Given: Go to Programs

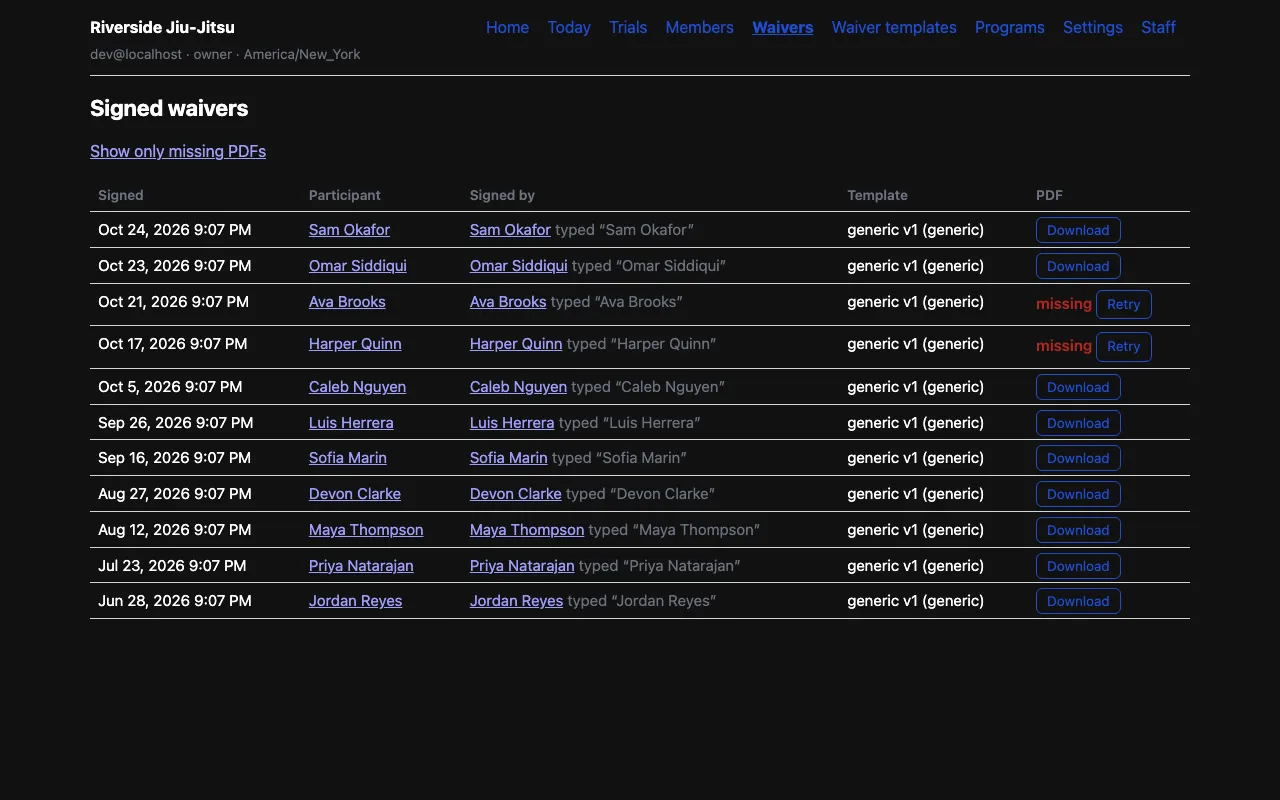Looking at the screenshot, I should [x=1010, y=28].
